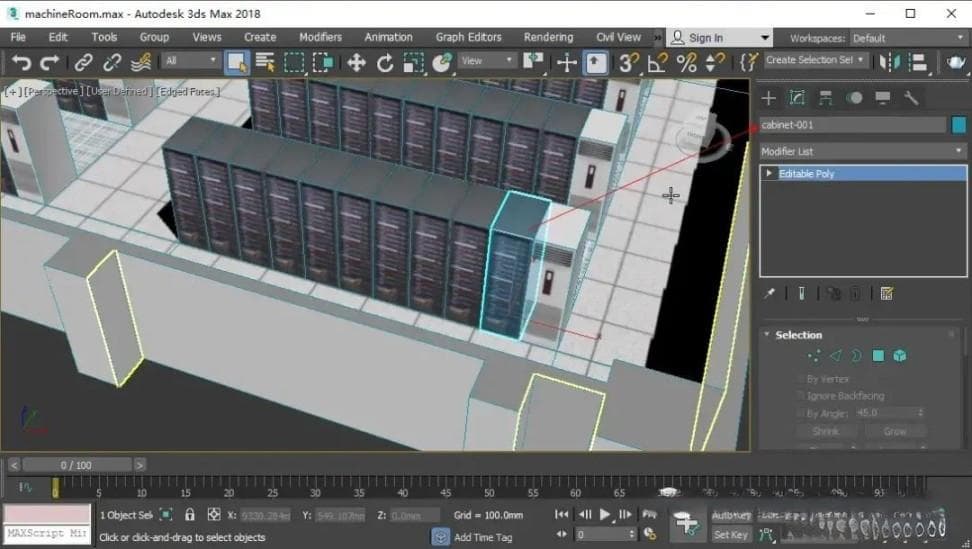
Task: Open the selection filter All dropdown
Action: coord(190,61)
